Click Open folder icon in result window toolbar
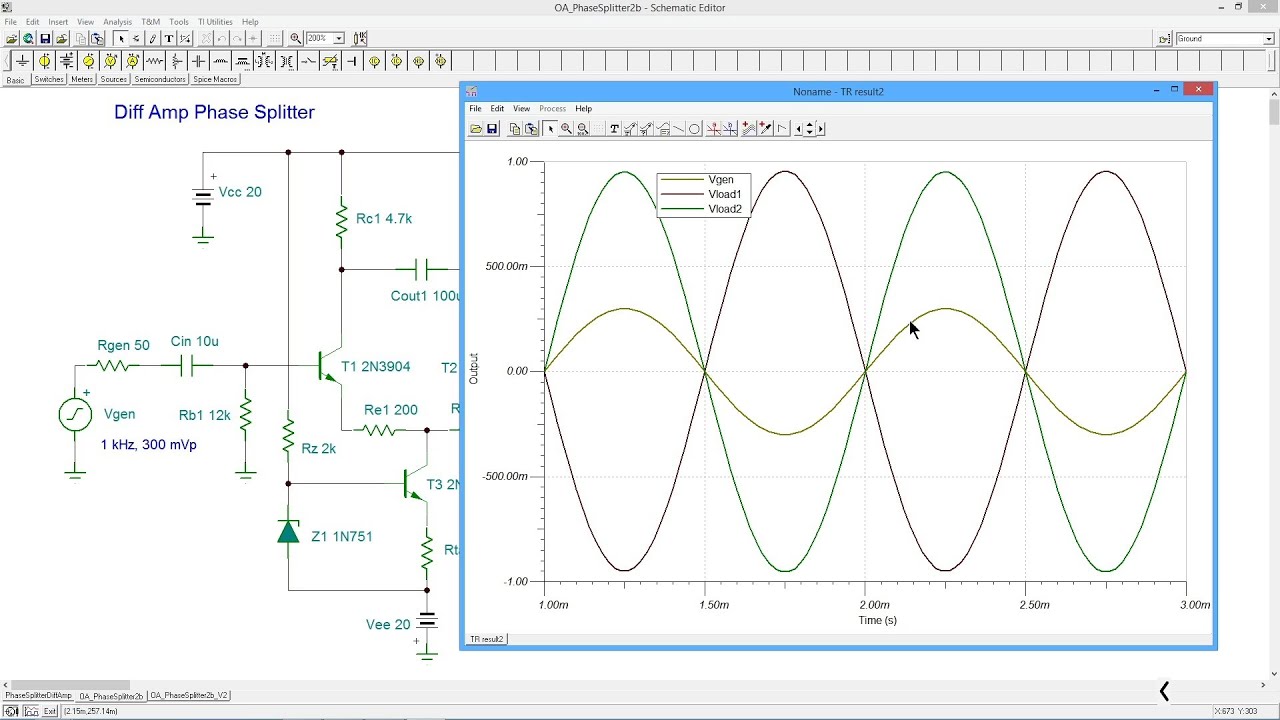This screenshot has height=720, width=1280. [x=475, y=128]
